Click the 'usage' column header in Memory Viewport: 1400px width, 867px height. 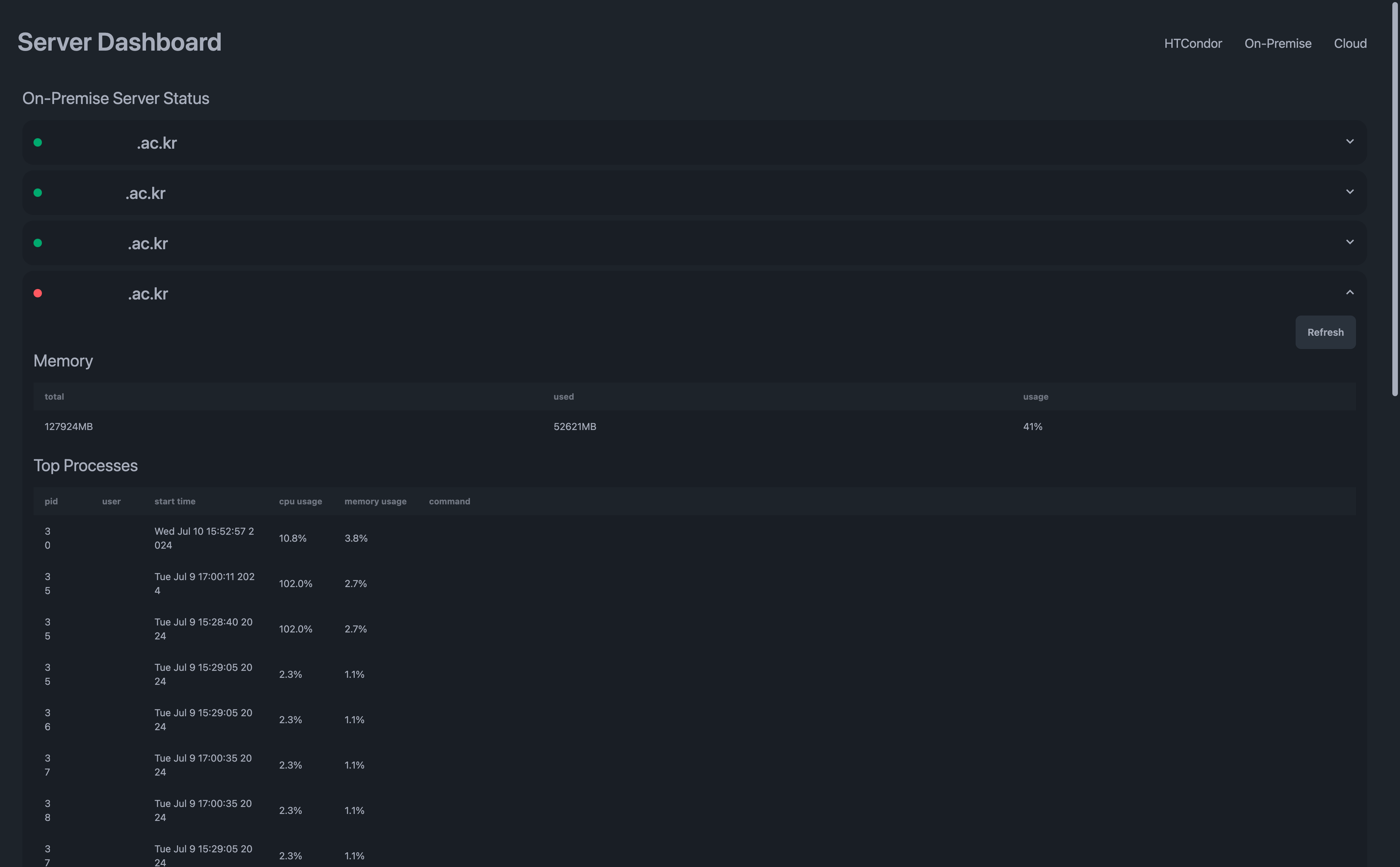(x=1035, y=397)
